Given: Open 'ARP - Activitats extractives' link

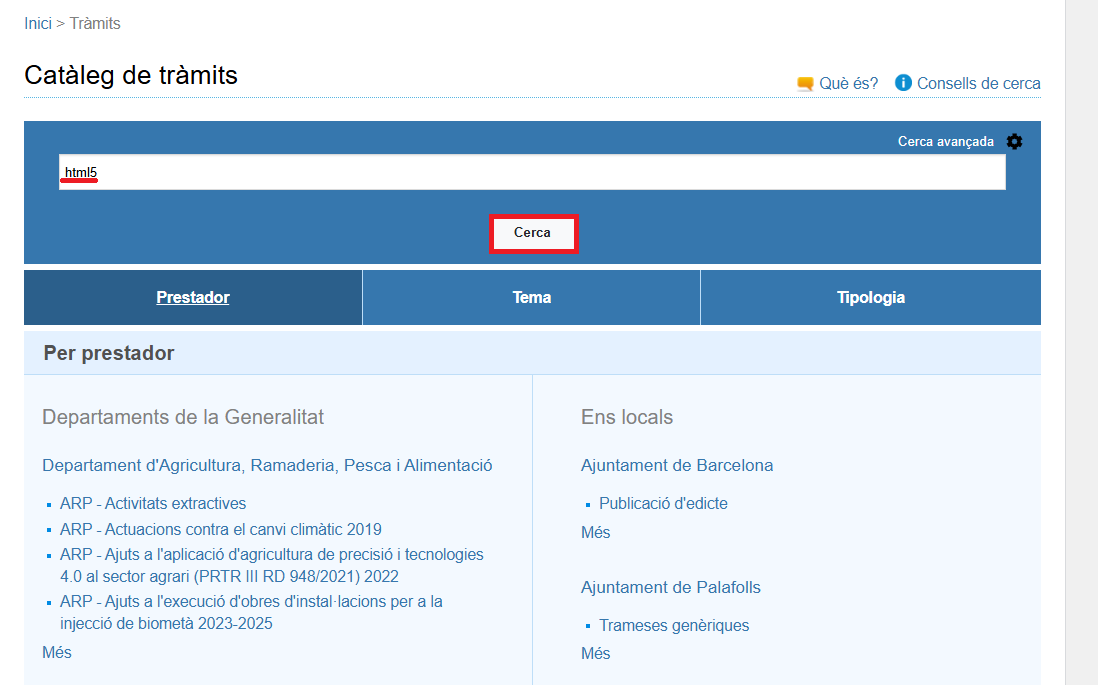Looking at the screenshot, I should pyautogui.click(x=153, y=503).
